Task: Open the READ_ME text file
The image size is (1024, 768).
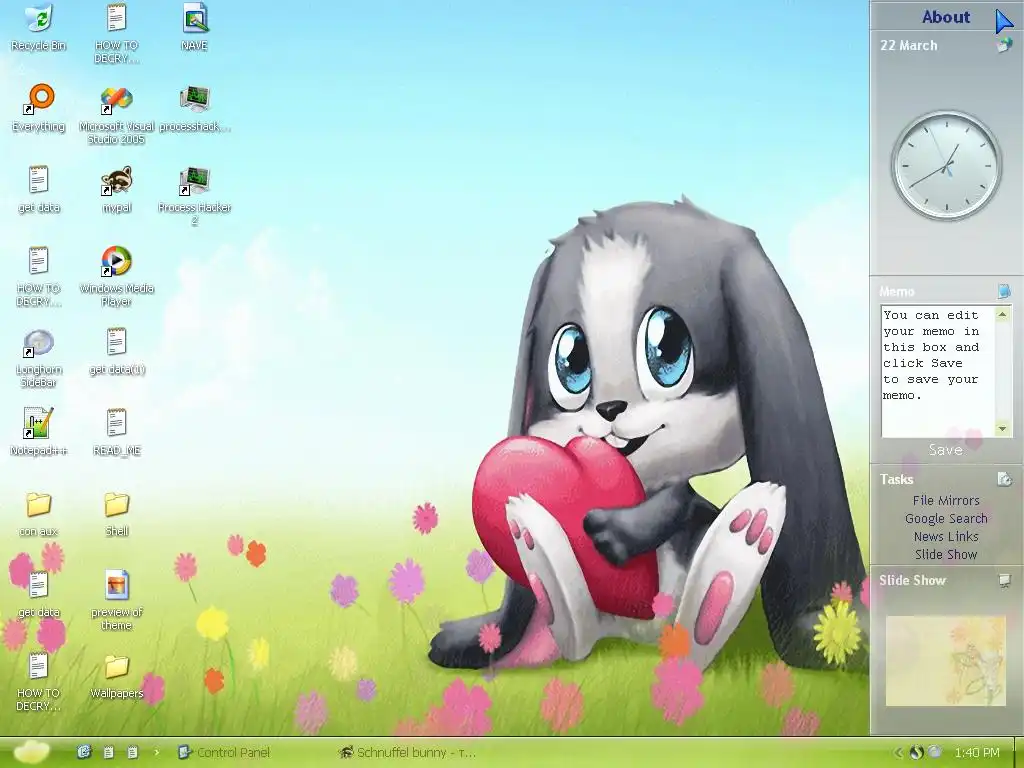Action: (x=116, y=432)
